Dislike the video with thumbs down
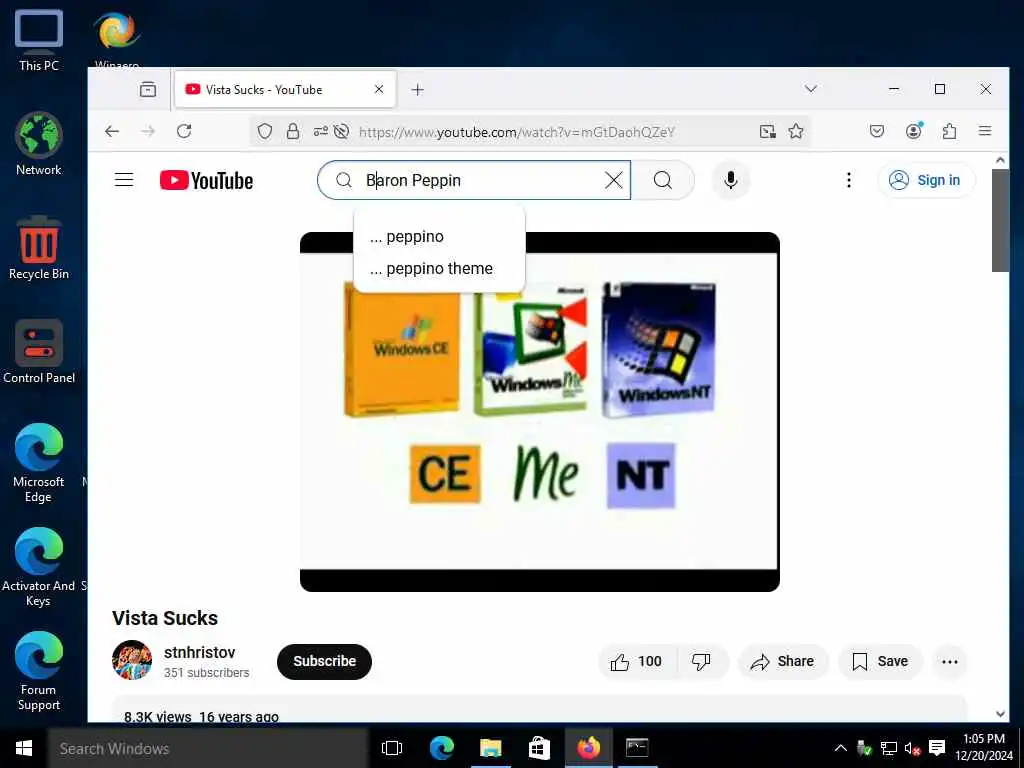This screenshot has height=768, width=1024. [x=701, y=662]
